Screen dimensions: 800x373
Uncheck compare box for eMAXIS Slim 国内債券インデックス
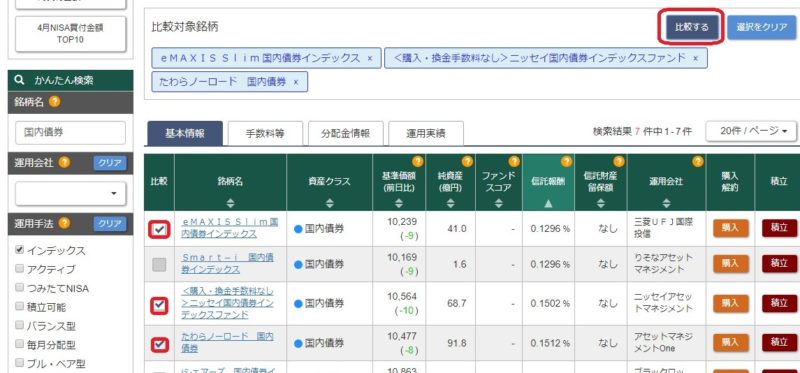click(160, 230)
